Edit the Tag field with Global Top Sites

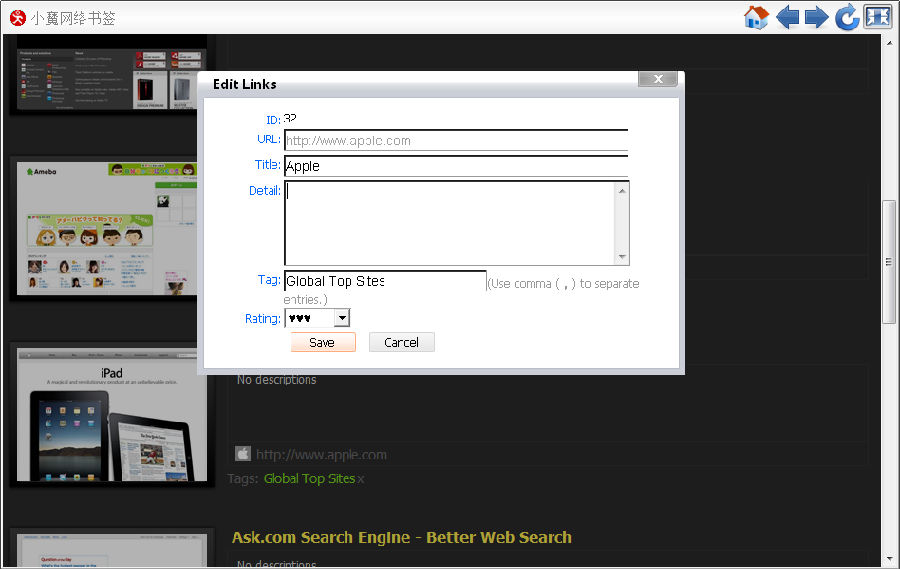384,281
